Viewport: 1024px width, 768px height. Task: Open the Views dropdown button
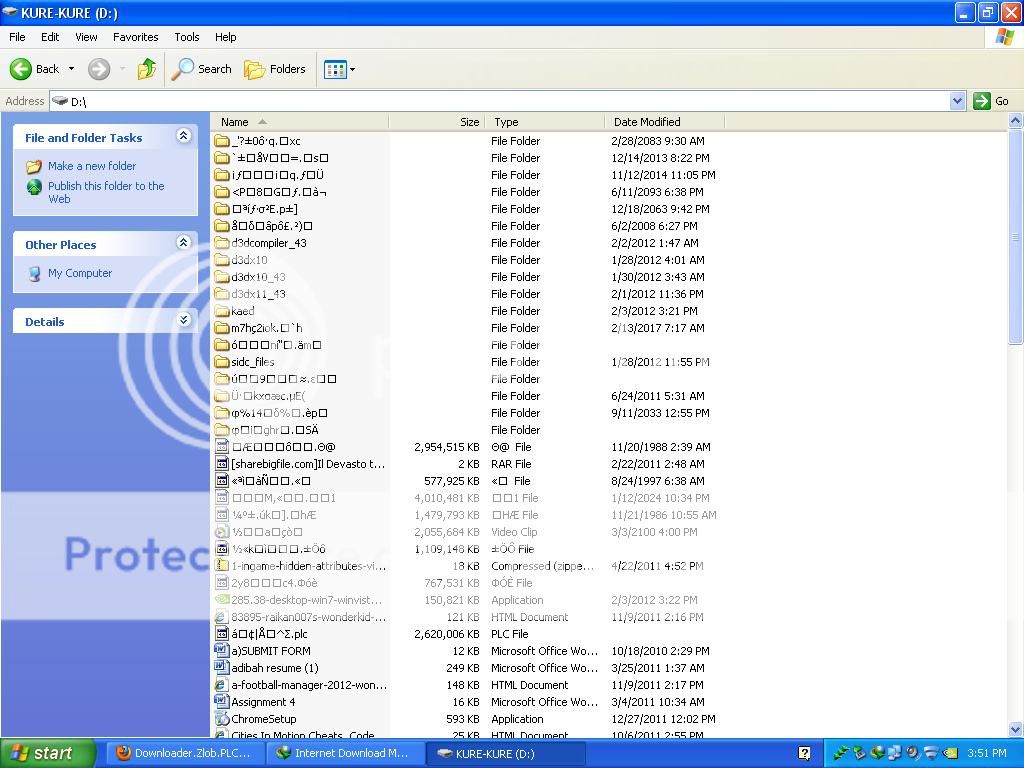(x=339, y=69)
